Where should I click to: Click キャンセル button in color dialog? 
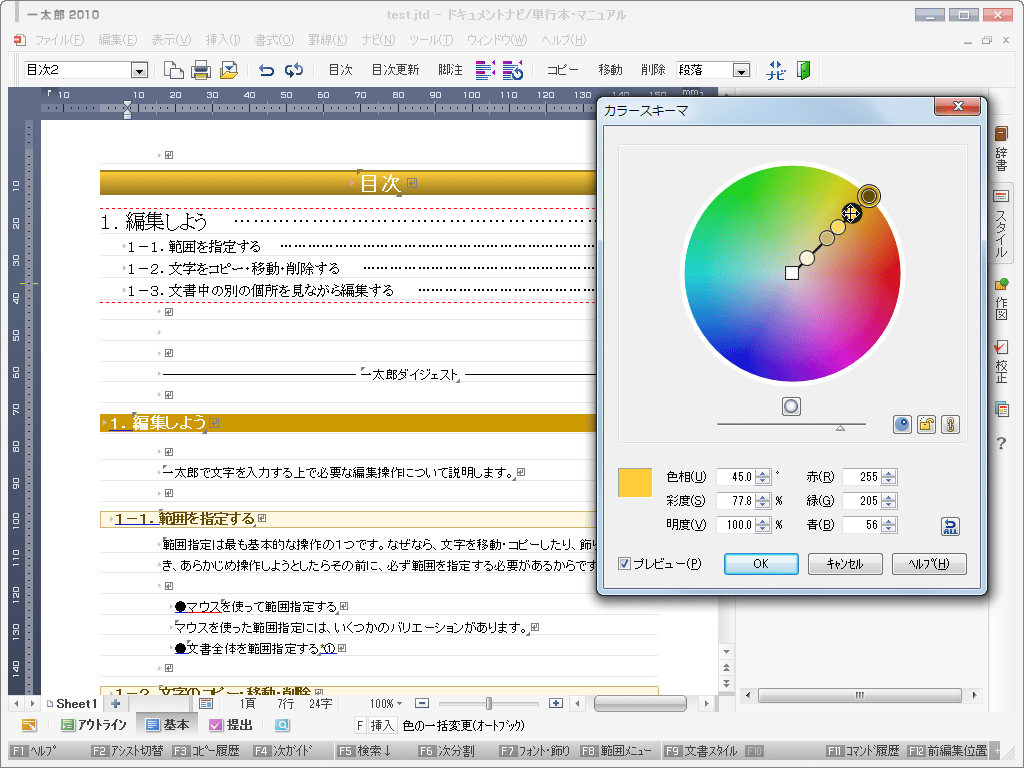[845, 564]
